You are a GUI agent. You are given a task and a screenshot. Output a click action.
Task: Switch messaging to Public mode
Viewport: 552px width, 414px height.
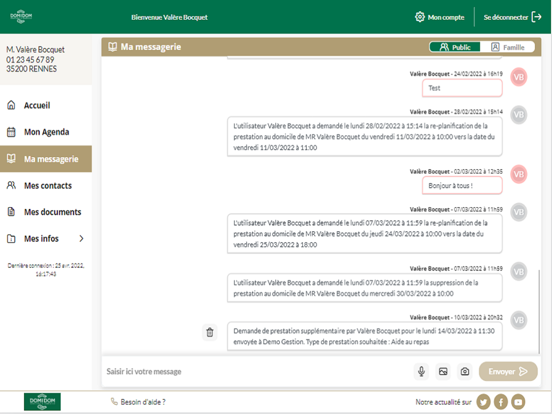pyautogui.click(x=455, y=47)
